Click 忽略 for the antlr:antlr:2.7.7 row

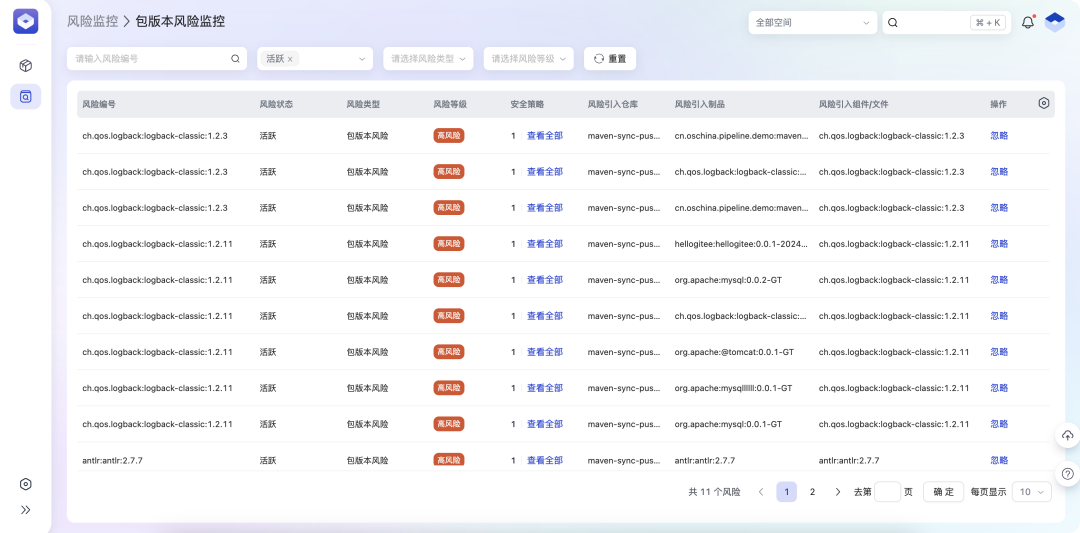click(x=999, y=460)
